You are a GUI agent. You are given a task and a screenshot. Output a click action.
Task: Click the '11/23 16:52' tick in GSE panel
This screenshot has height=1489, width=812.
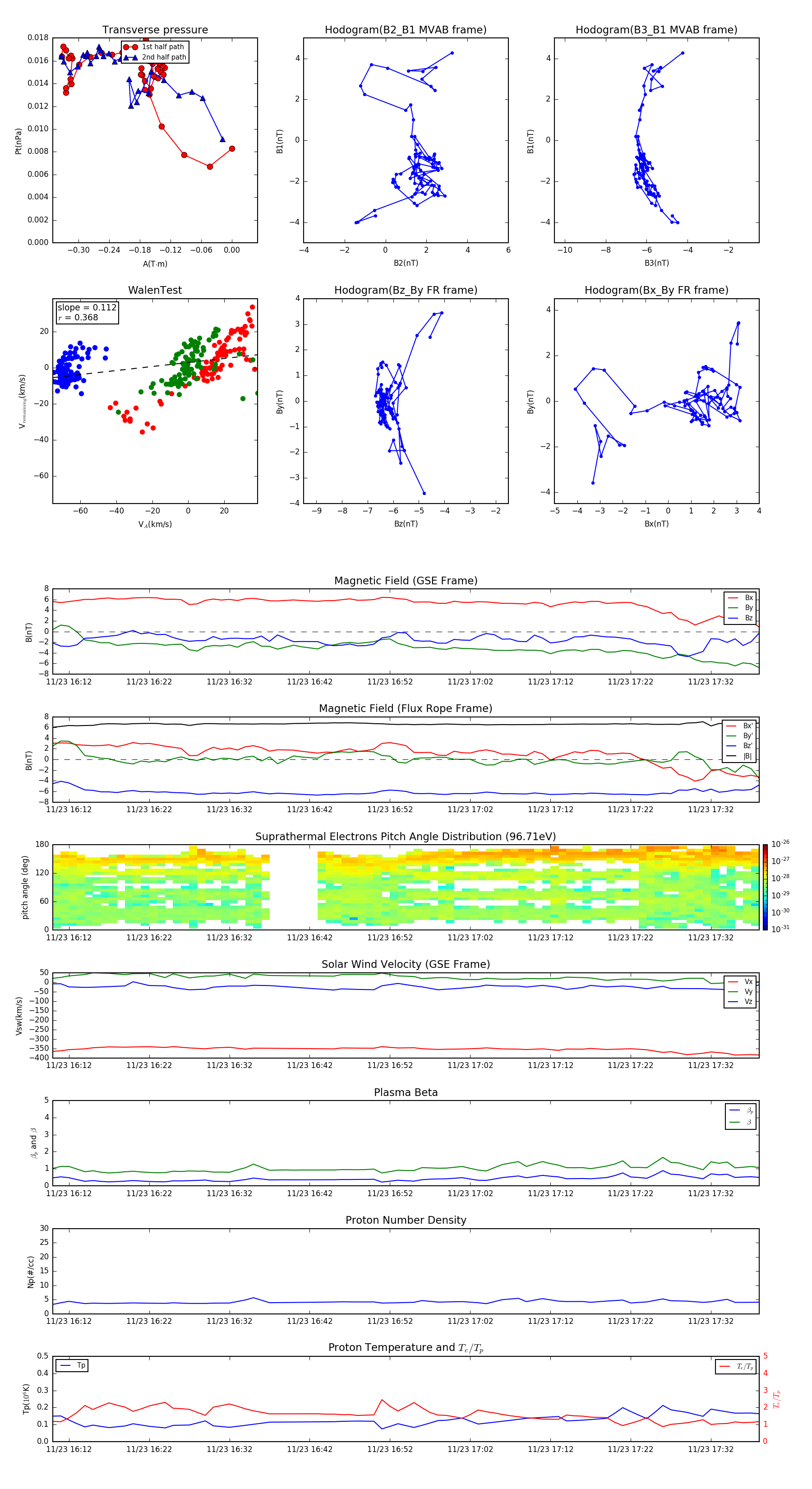tap(390, 682)
